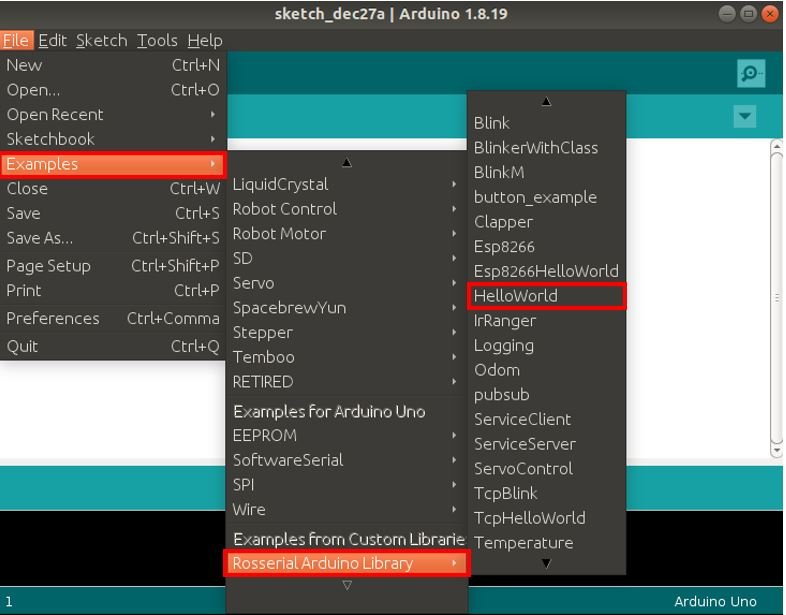Expand the Robot Motor examples submenu
786x615 pixels.
[x=346, y=234]
